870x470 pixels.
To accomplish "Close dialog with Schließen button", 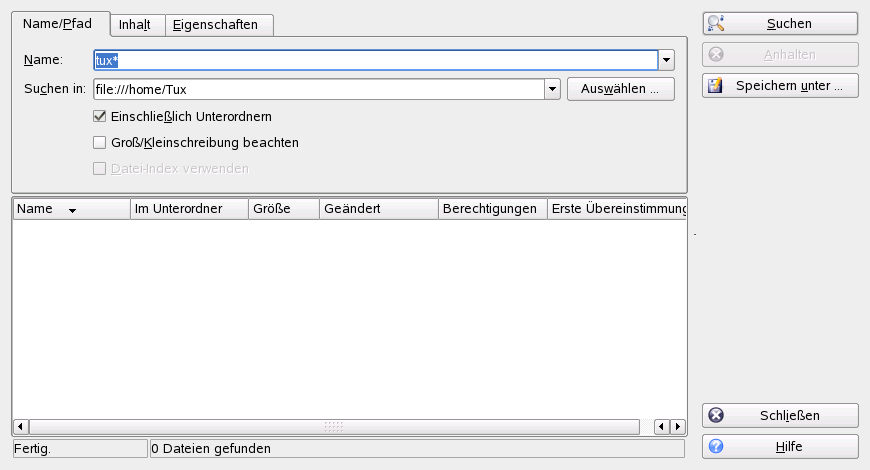I will coord(780,415).
